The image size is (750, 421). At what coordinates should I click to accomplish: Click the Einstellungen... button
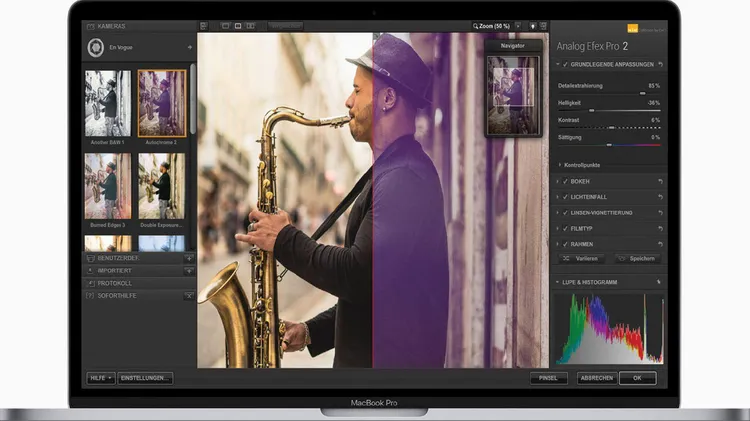(145, 378)
